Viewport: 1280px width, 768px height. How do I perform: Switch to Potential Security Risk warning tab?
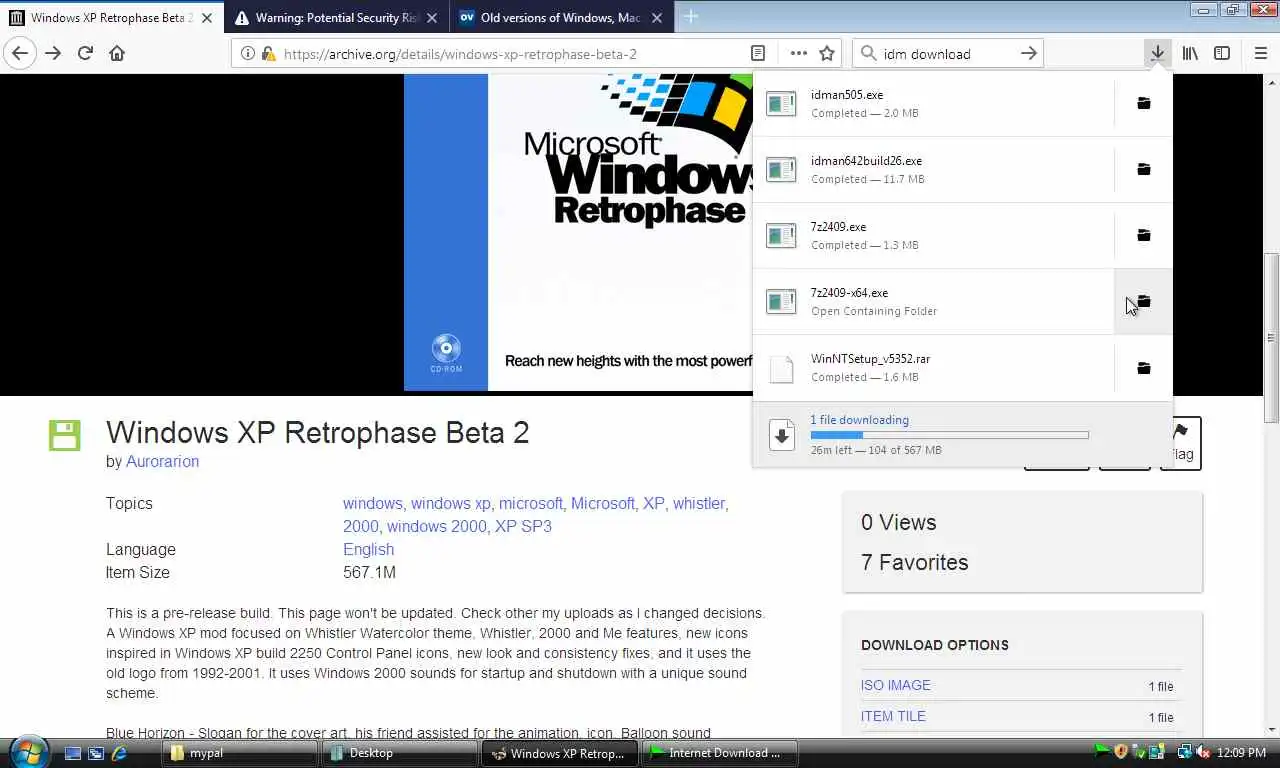[x=338, y=18]
